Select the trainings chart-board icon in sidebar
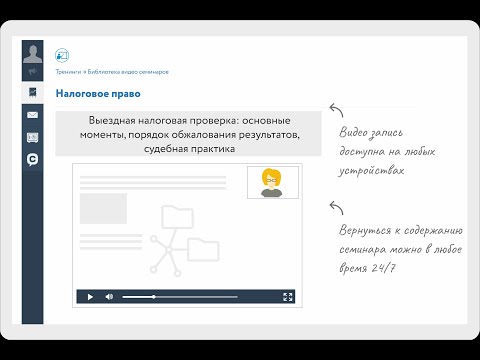Viewport: 480px width, 360px height. [x=33, y=92]
